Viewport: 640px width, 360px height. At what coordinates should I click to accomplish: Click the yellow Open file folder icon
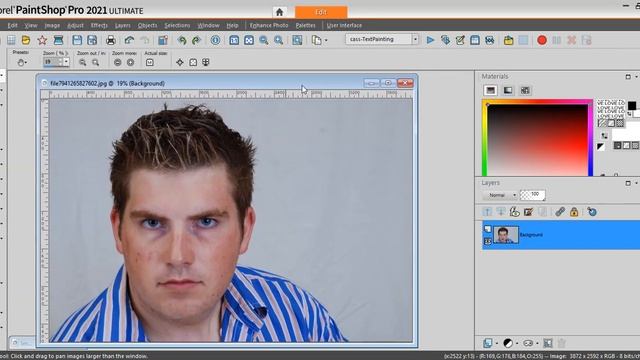point(26,40)
